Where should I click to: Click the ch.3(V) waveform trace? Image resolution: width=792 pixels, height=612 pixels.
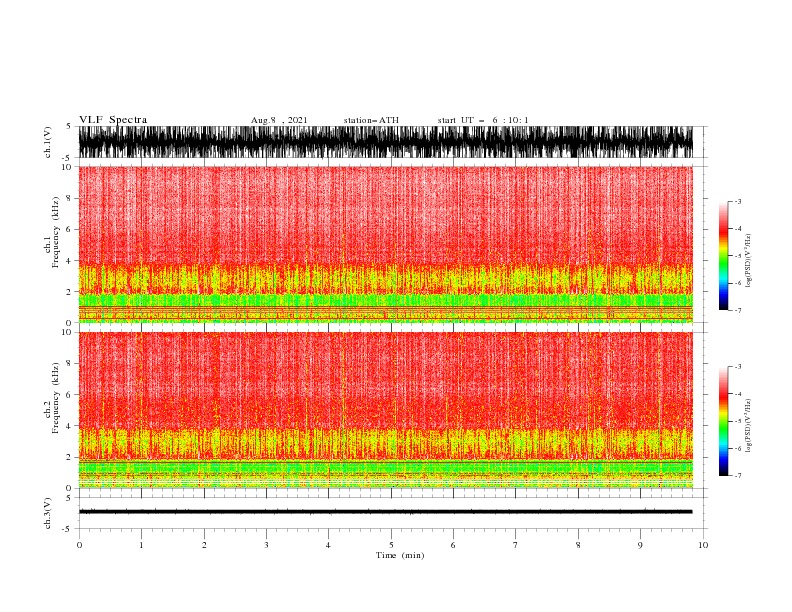[x=385, y=512]
